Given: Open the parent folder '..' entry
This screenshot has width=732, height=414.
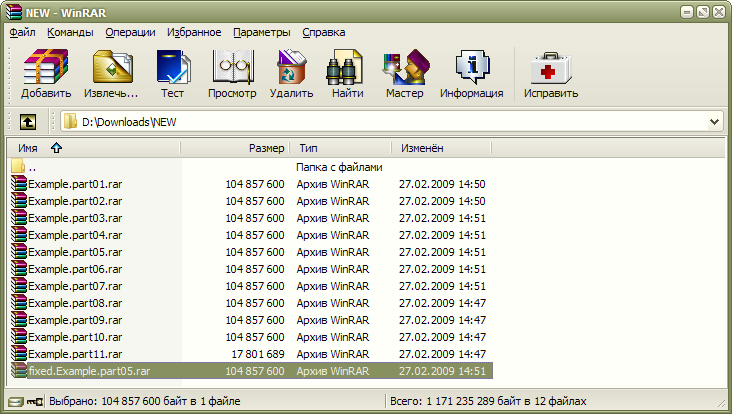Looking at the screenshot, I should pos(32,167).
